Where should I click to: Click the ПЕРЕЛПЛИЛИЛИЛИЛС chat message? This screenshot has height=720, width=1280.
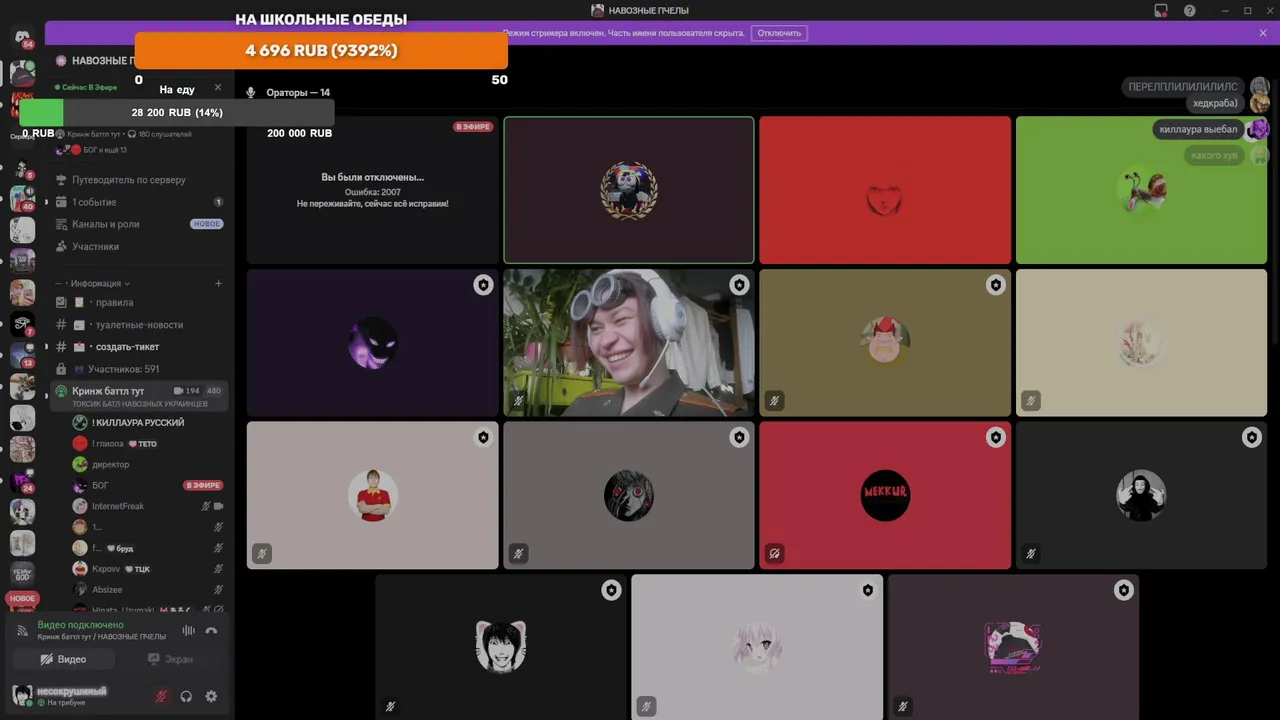coord(1183,86)
